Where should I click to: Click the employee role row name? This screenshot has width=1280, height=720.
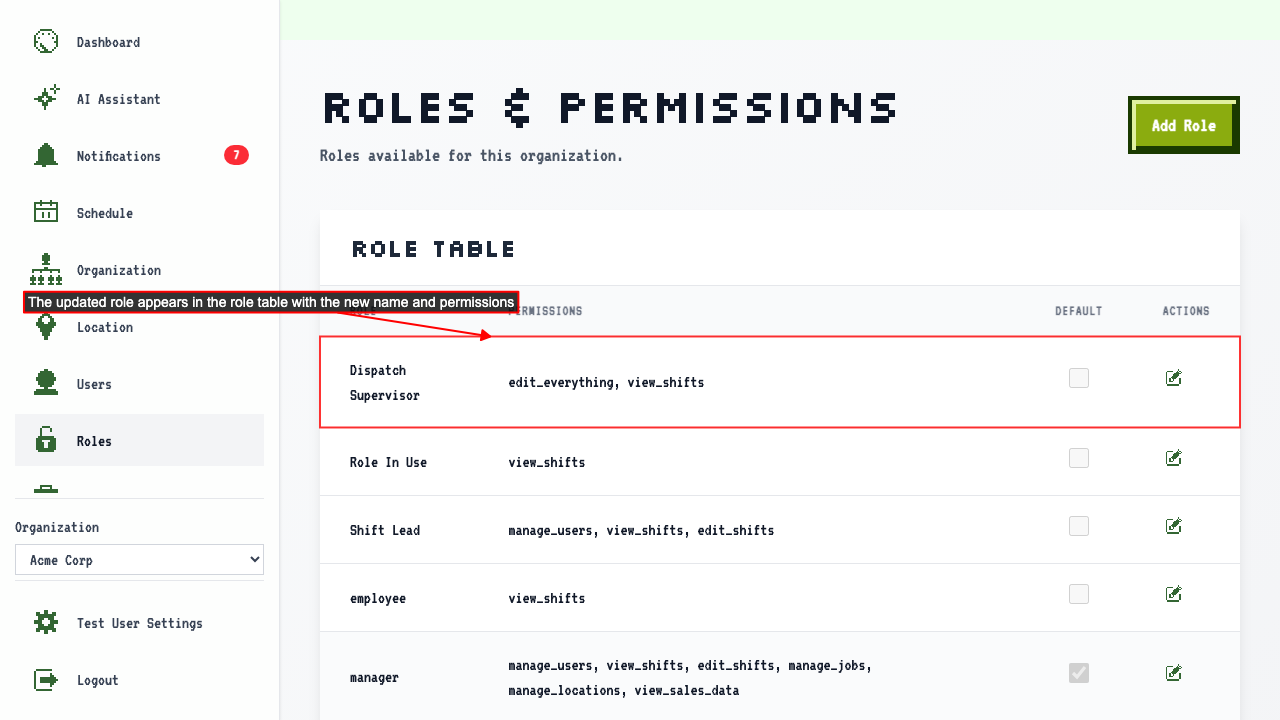pos(378,598)
